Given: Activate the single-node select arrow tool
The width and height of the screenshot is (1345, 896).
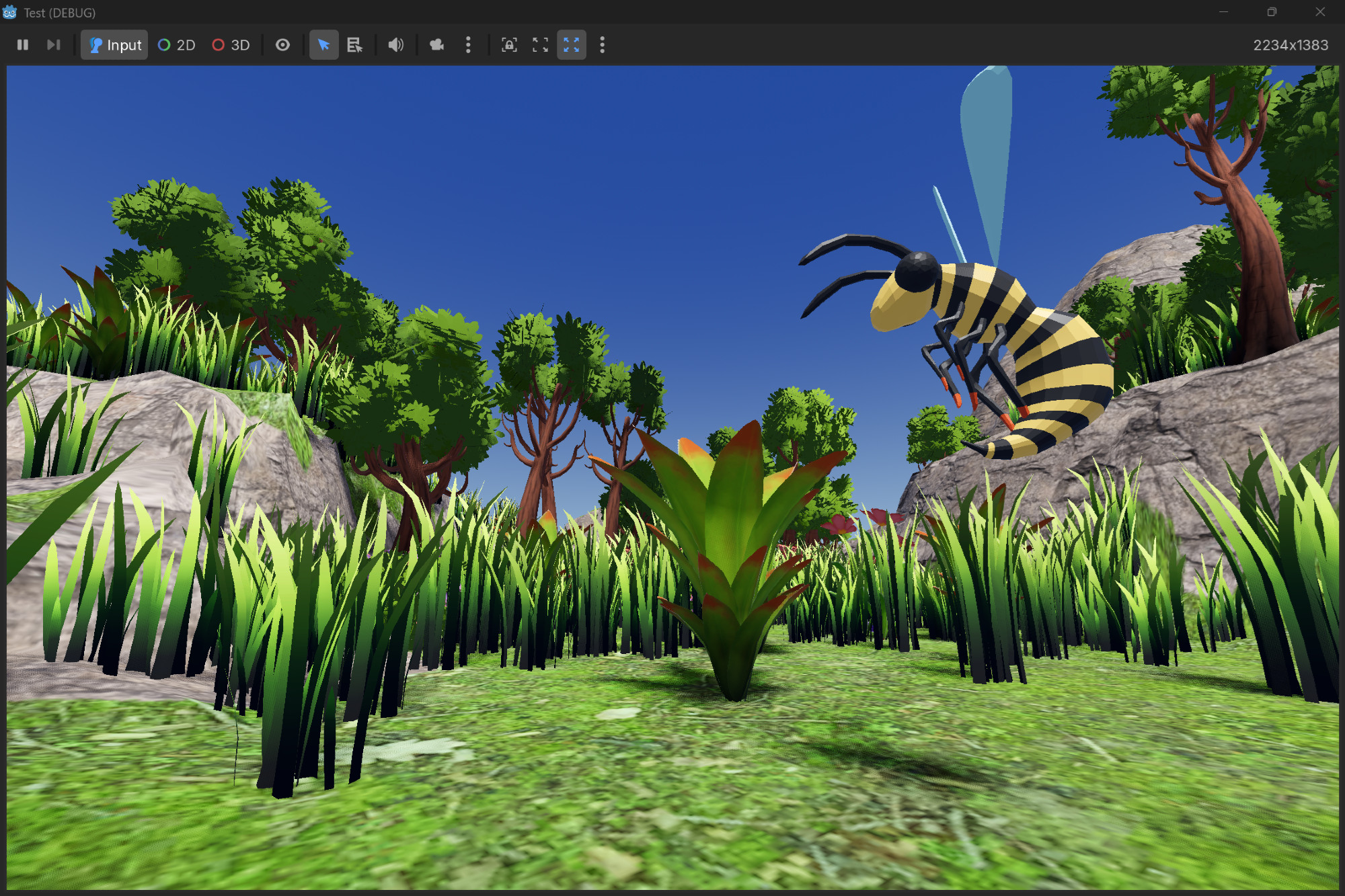Looking at the screenshot, I should (323, 45).
